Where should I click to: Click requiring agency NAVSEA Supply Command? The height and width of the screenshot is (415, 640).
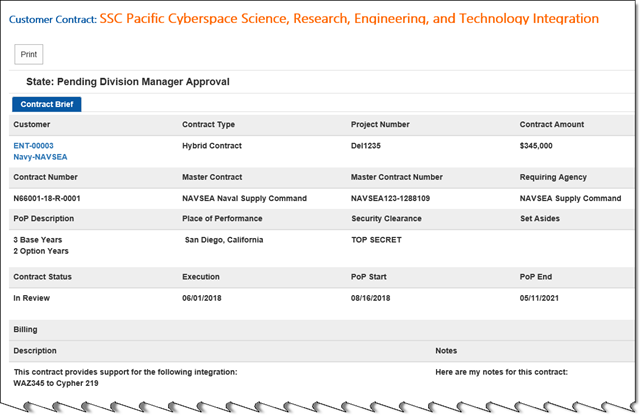(x=570, y=198)
